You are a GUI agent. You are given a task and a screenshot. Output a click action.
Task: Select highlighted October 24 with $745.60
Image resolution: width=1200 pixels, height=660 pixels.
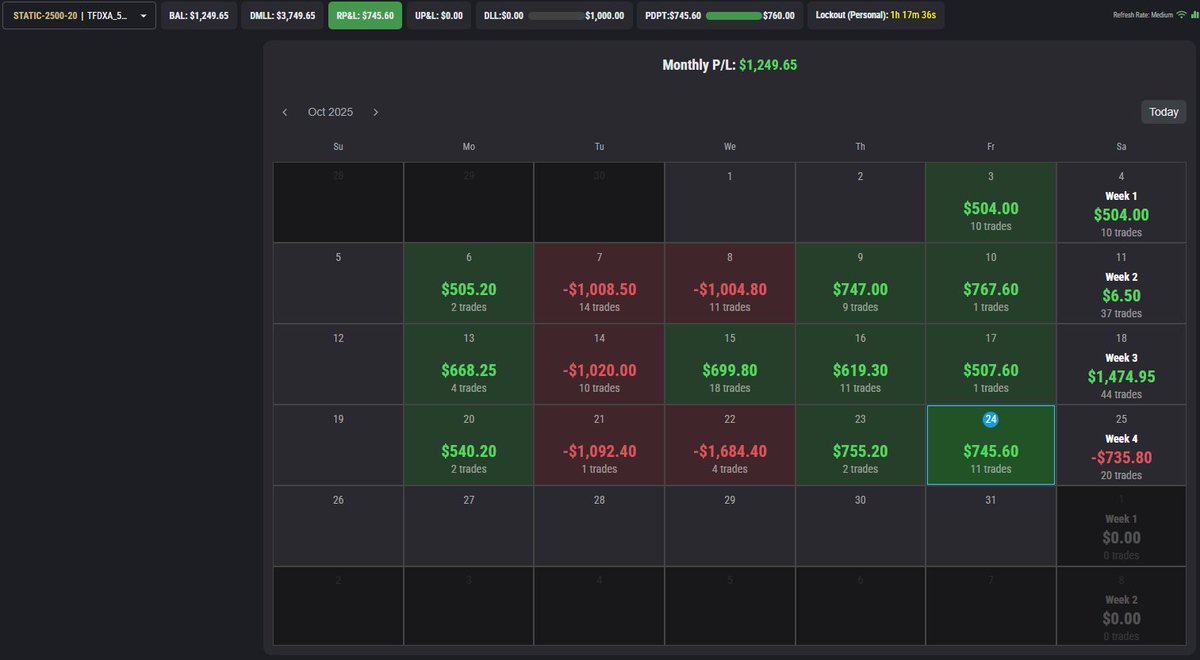pos(991,445)
